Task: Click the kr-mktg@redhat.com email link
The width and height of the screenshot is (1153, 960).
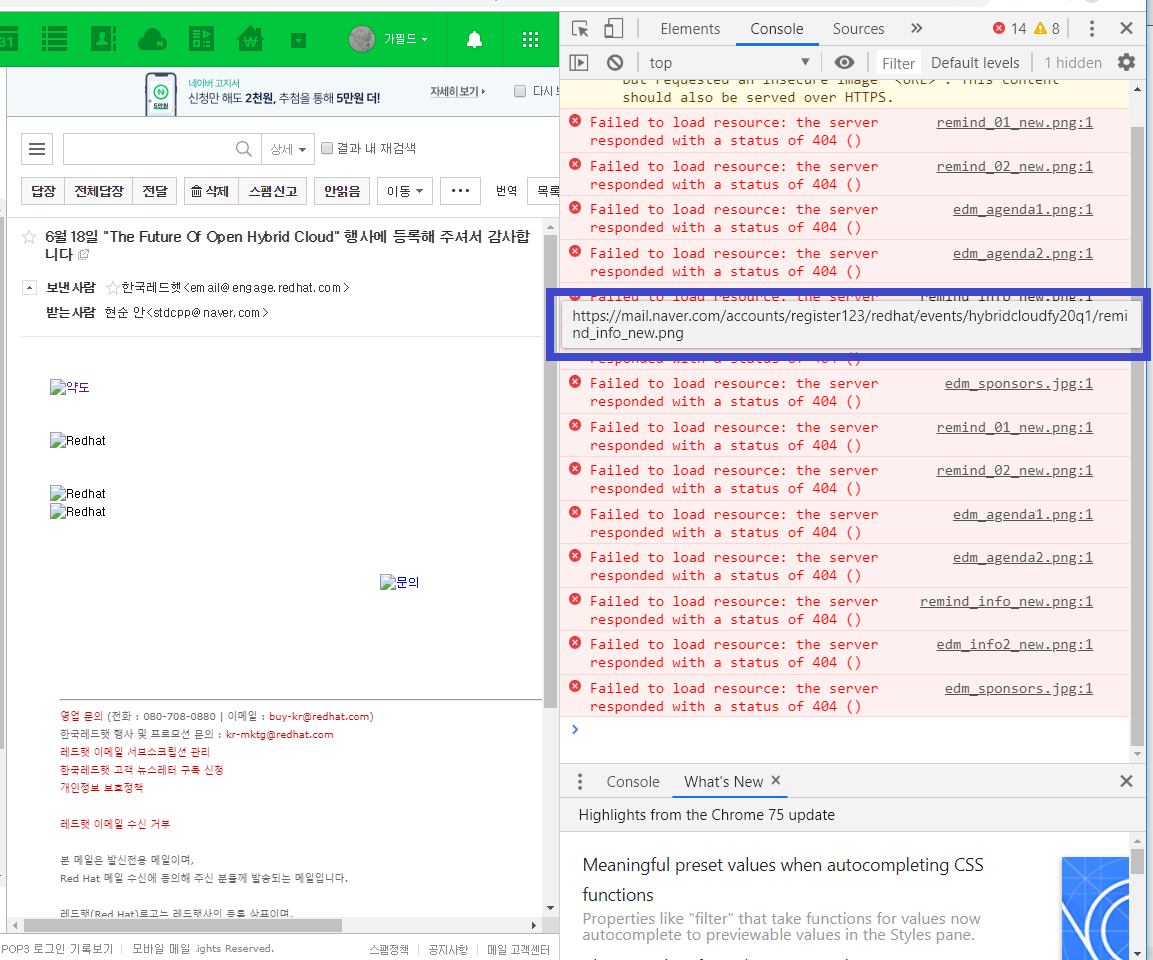Action: (279, 734)
